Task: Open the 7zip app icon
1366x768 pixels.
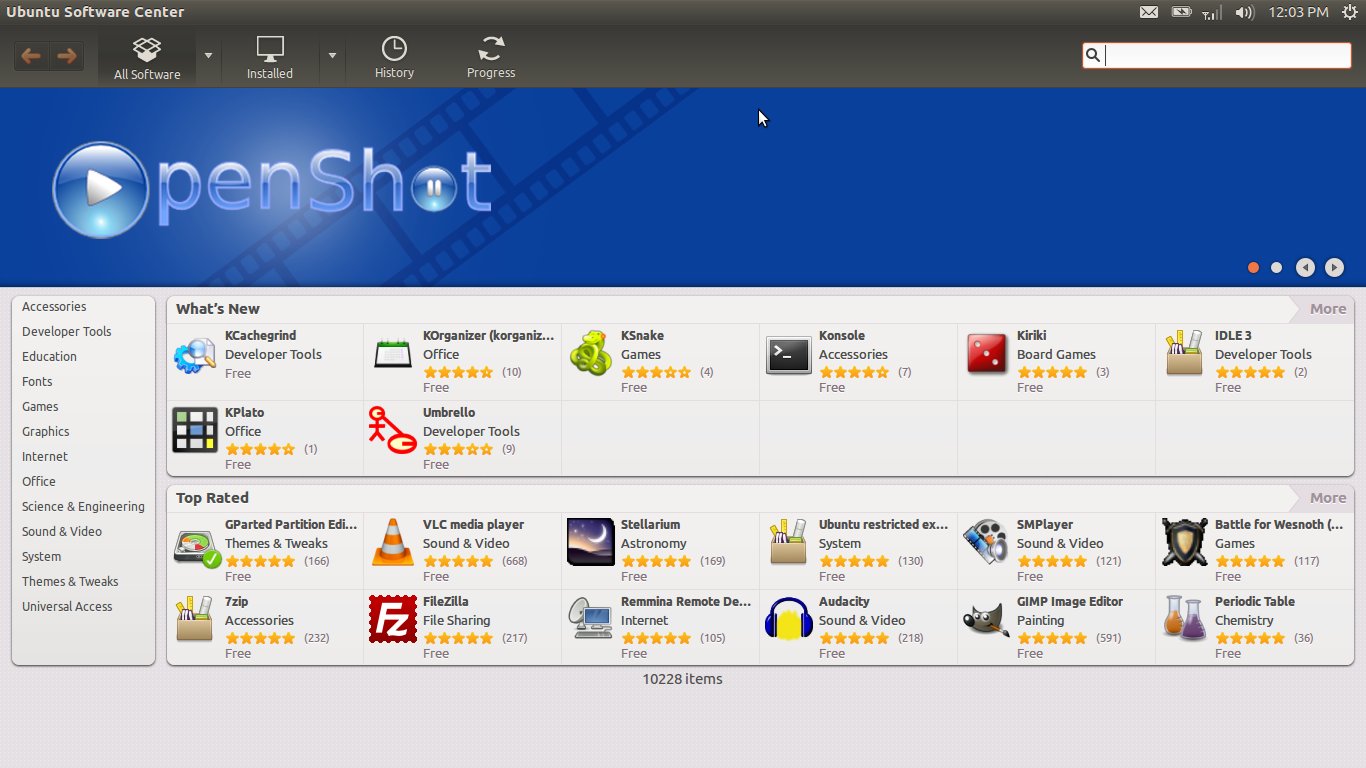Action: (x=195, y=620)
